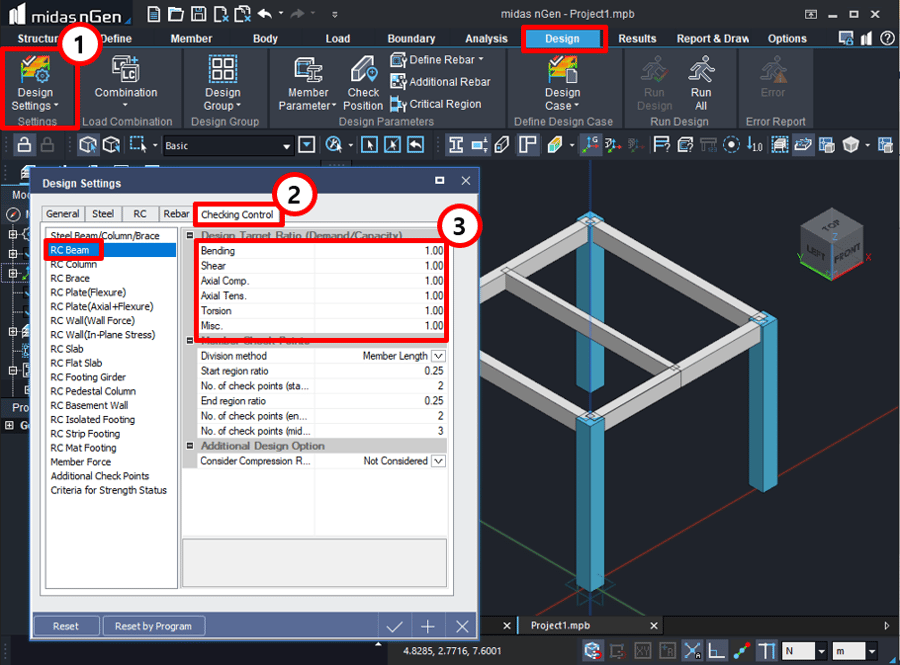Edit the Start region ratio value
Screen dimensions: 900x665
click(x=379, y=371)
